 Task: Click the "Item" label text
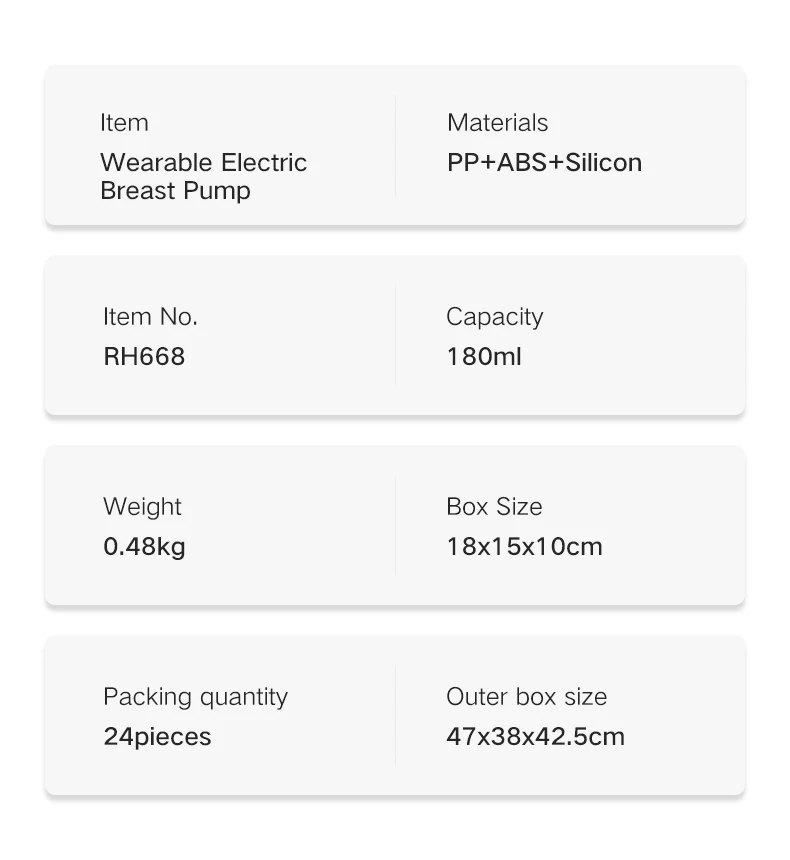(124, 123)
